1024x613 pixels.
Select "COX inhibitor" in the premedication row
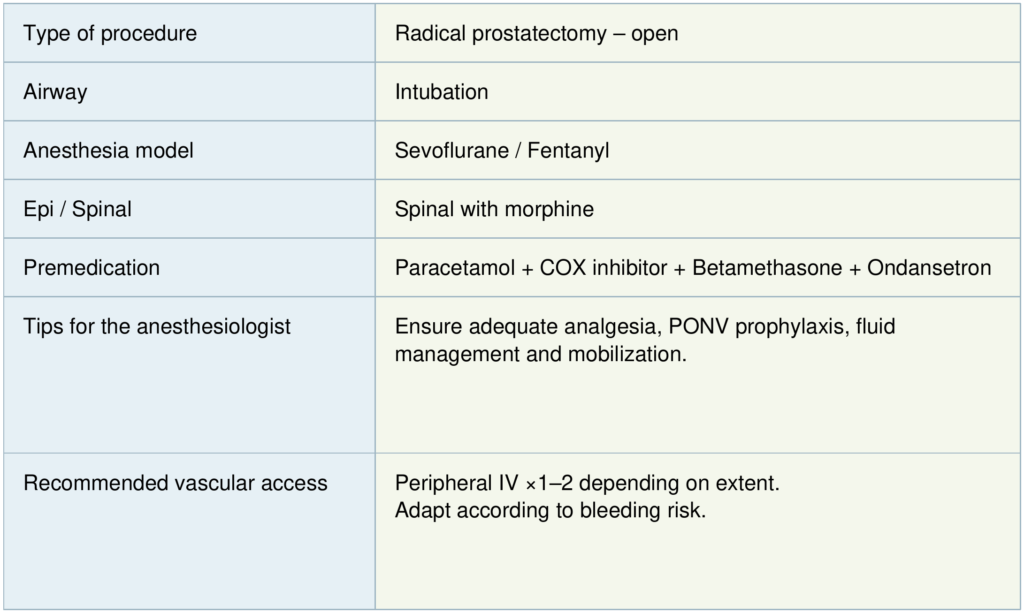click(603, 268)
